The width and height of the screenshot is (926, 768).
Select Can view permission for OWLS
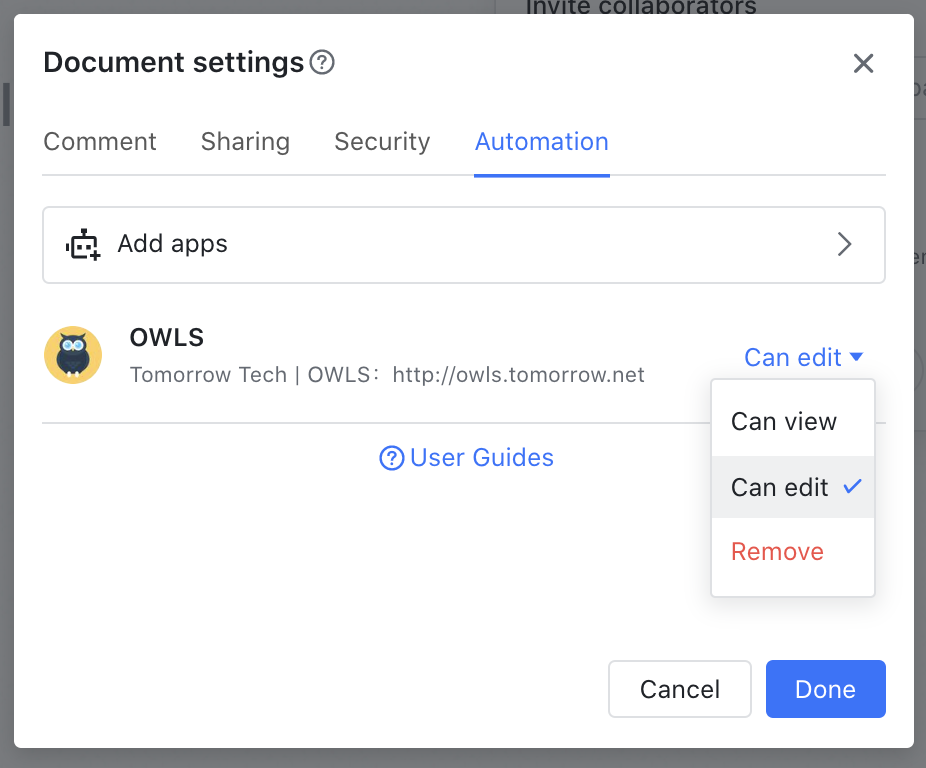(x=783, y=421)
